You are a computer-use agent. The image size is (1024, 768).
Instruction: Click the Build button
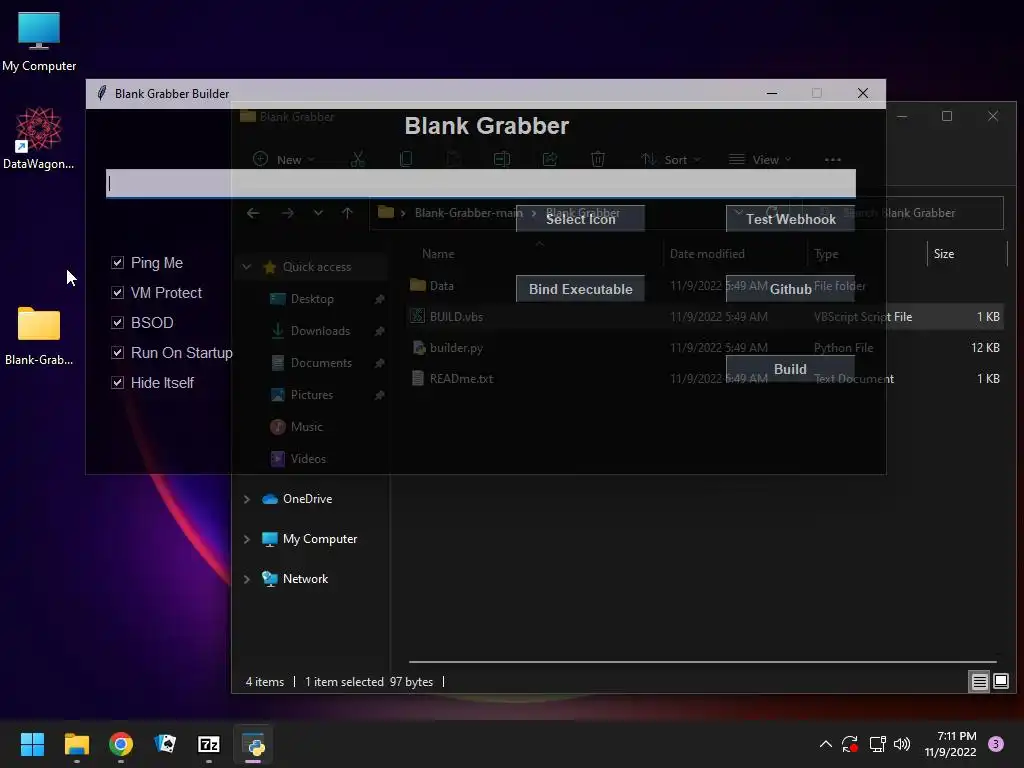click(x=790, y=369)
